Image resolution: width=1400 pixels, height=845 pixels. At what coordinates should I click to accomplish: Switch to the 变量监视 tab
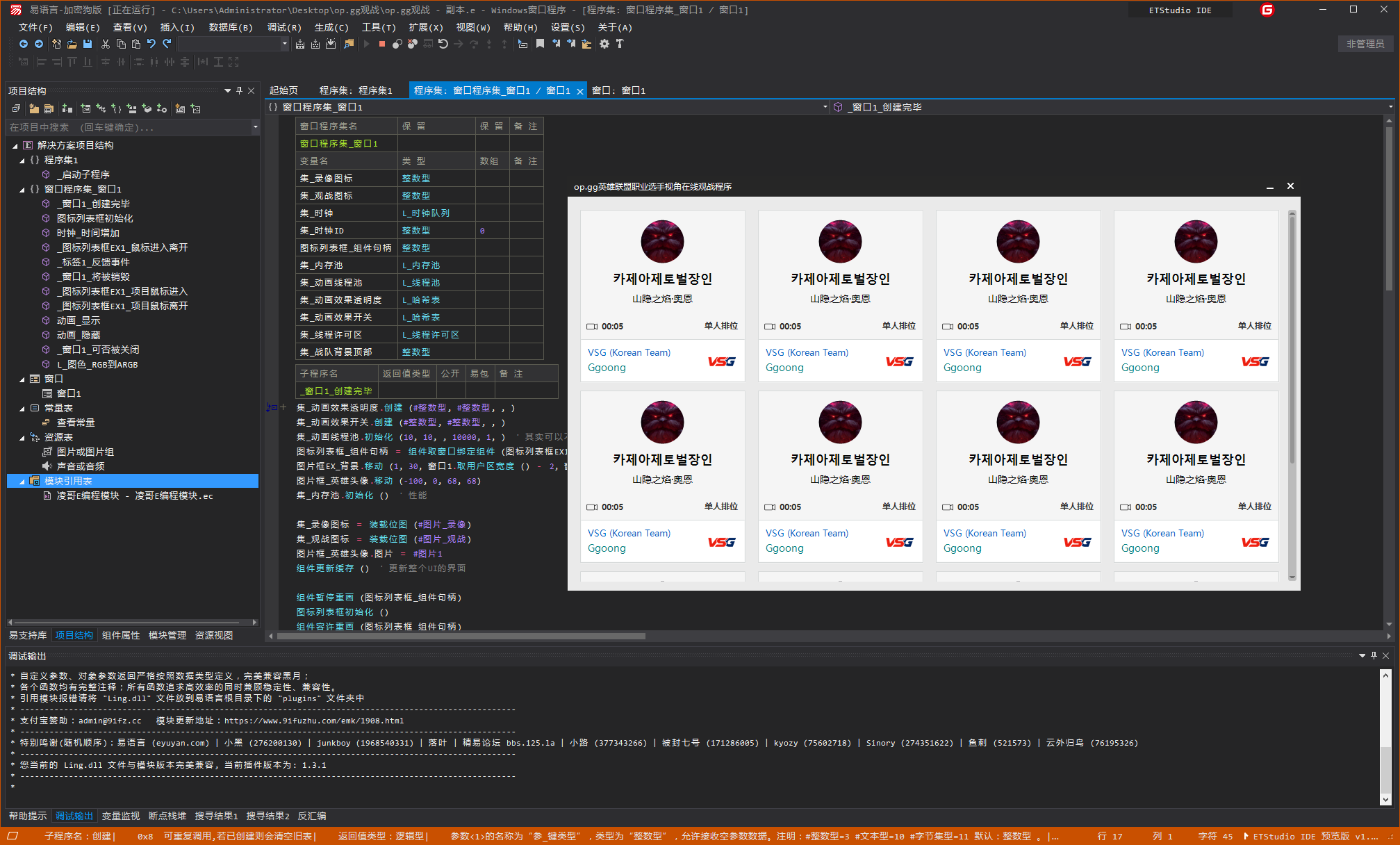121,816
